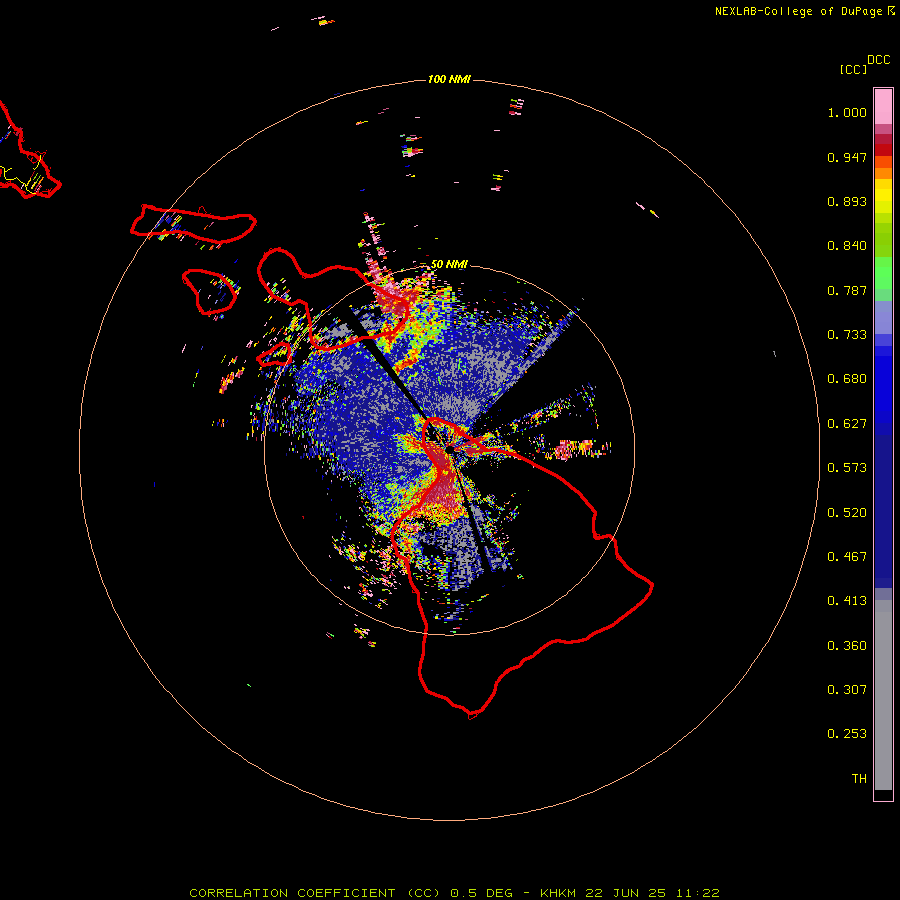Click the 0.627 scale value

(x=847, y=424)
